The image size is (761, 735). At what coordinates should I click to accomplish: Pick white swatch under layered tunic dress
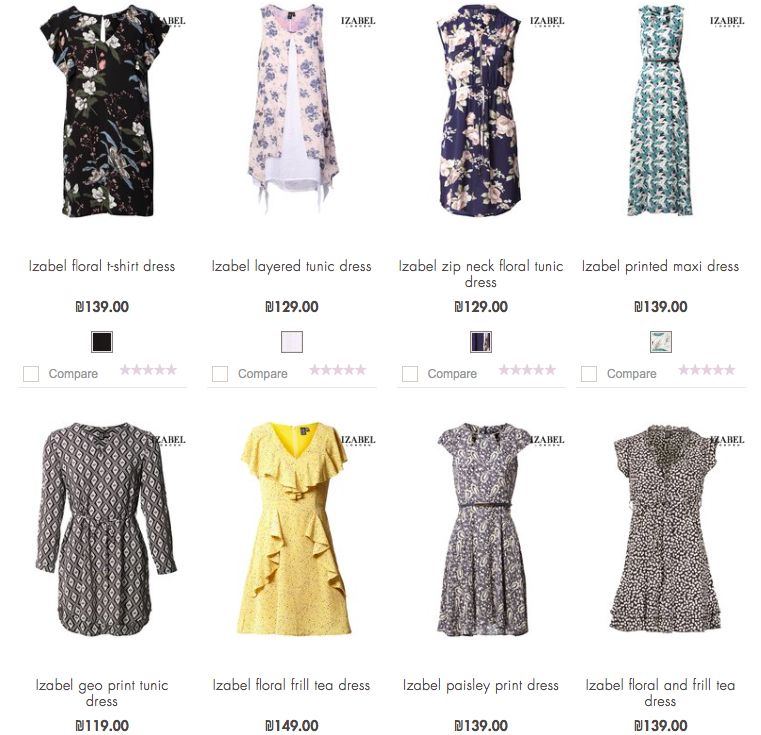[291, 342]
